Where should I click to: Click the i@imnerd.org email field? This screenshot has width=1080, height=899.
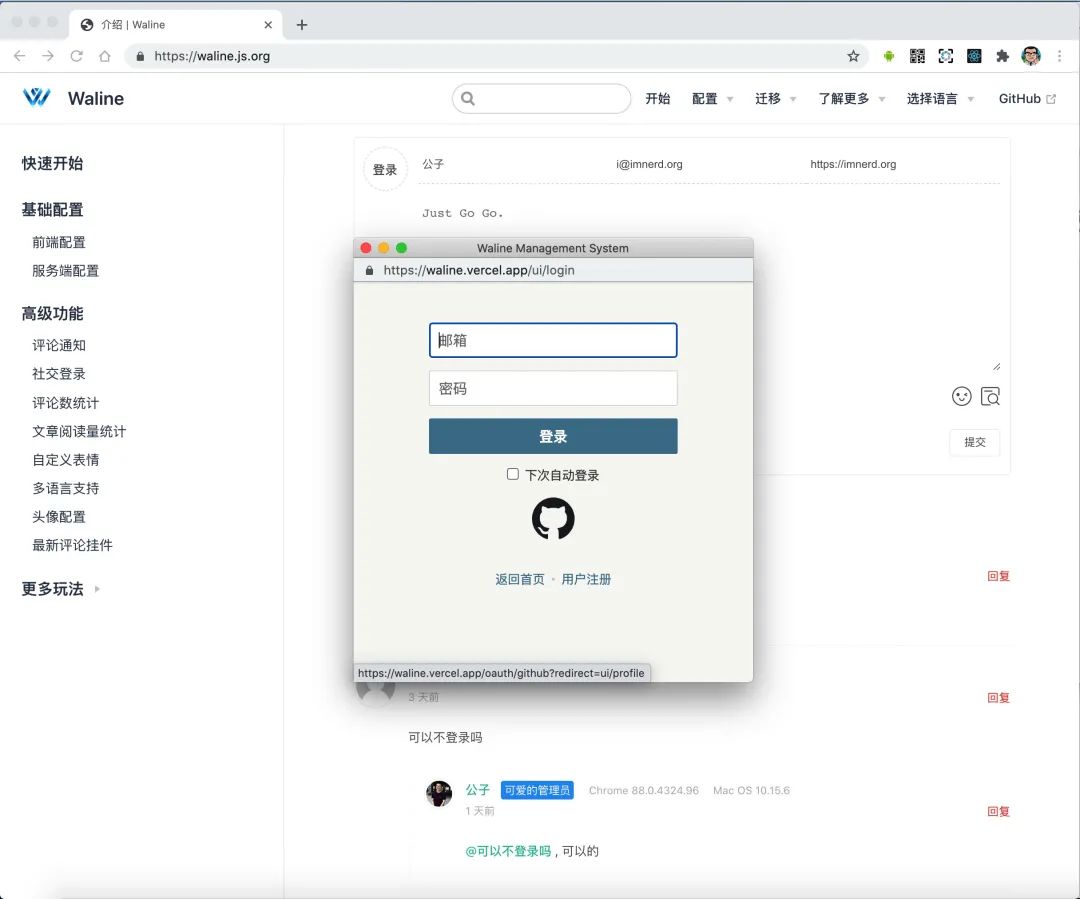click(x=709, y=165)
